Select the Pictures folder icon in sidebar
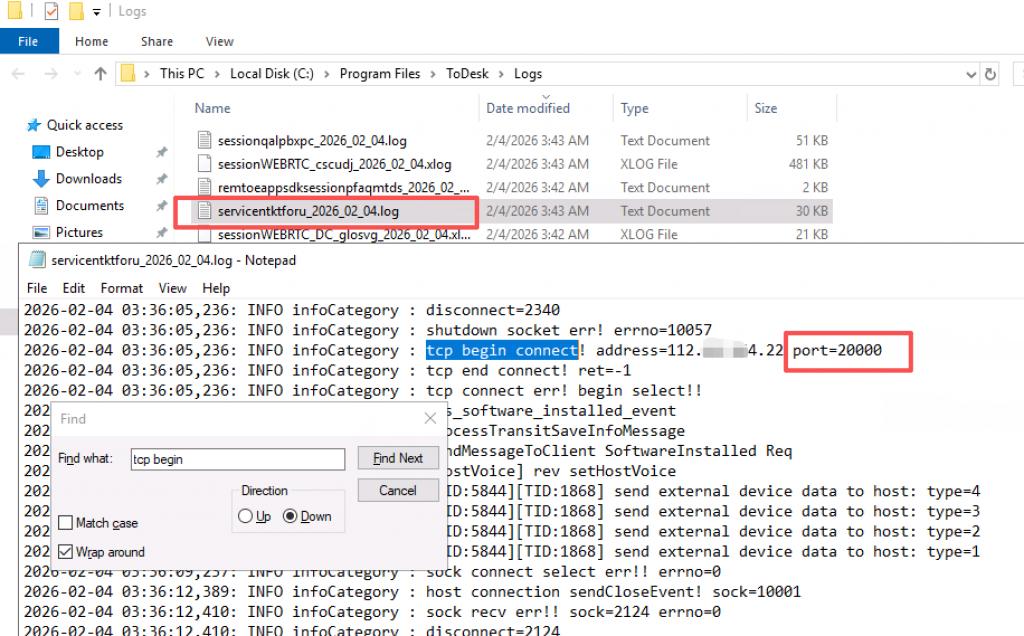The width and height of the screenshot is (1024, 636). point(41,232)
